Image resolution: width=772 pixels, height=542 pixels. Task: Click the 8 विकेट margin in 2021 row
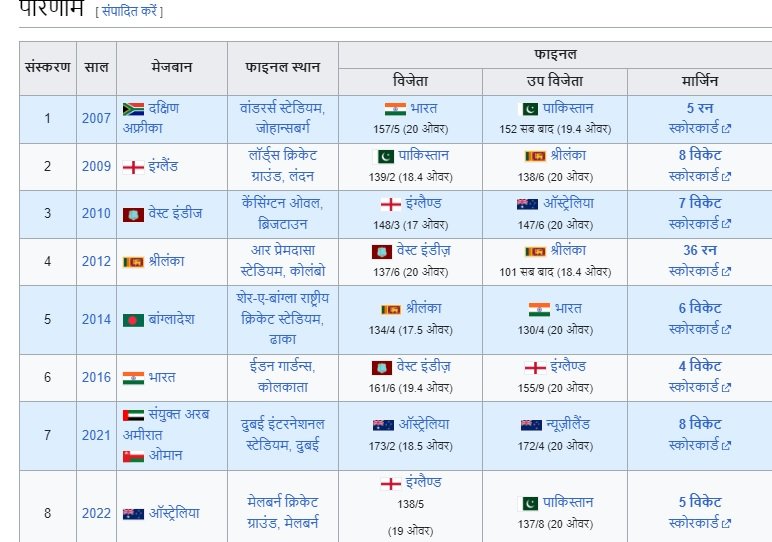tap(699, 425)
